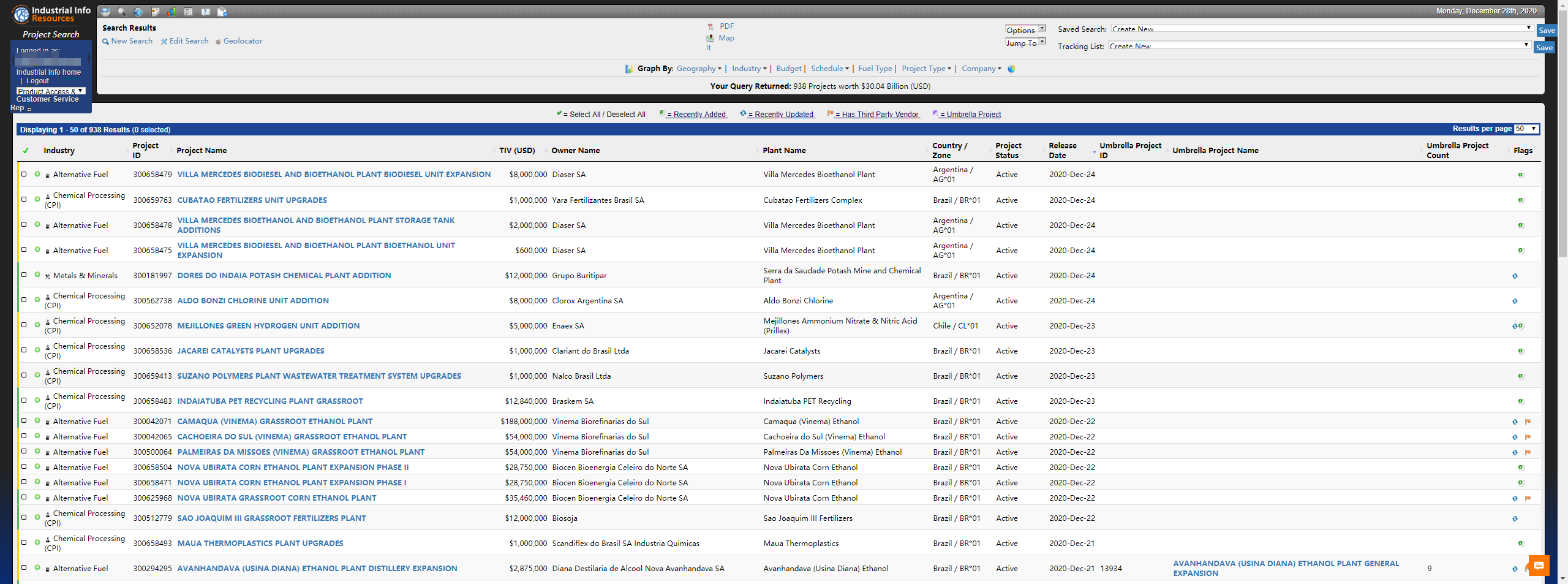
Task: Open the globe icon in top toolbar
Action: point(138,12)
